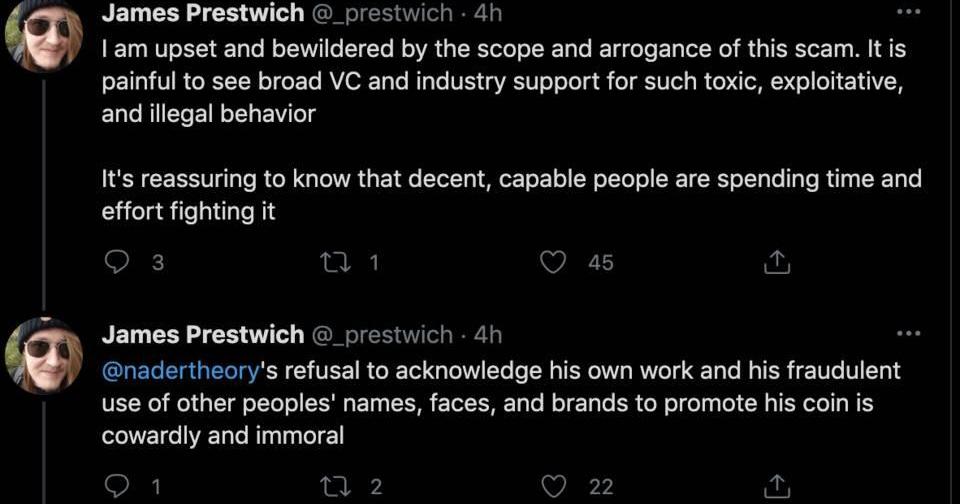Open more options on the first tweet
Image resolution: width=960 pixels, height=504 pixels.
click(x=907, y=12)
